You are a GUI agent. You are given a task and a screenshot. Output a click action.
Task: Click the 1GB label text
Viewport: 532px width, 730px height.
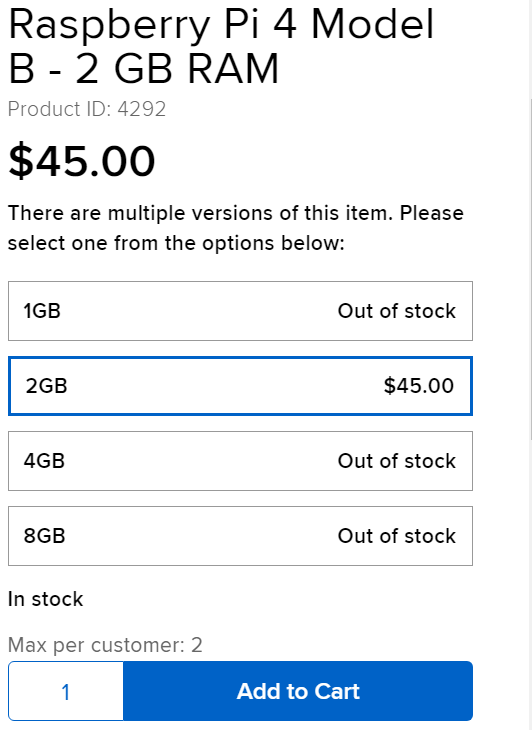tap(42, 311)
